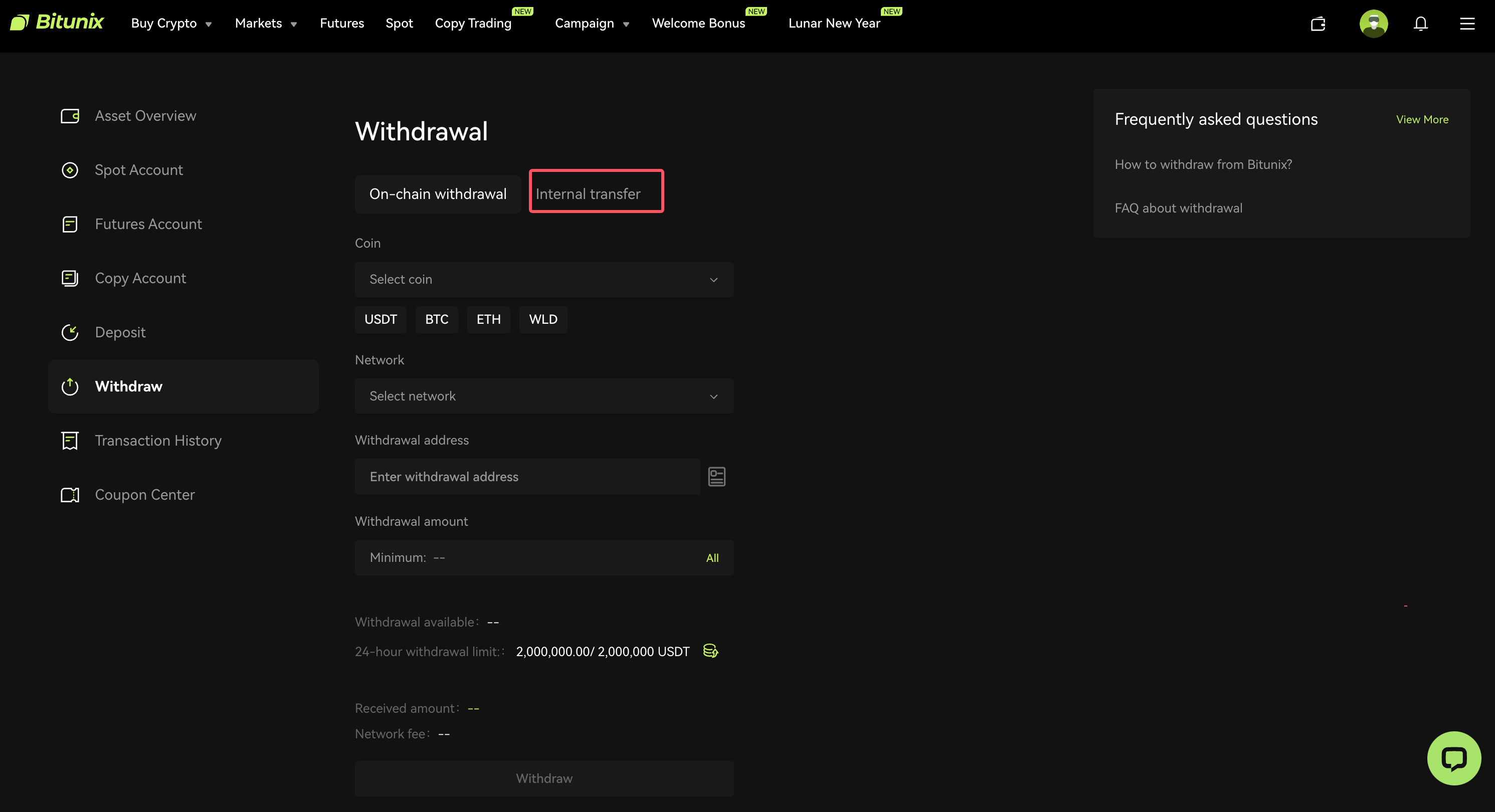1495x812 pixels.
Task: Go to Spot in top navigation
Action: point(399,23)
